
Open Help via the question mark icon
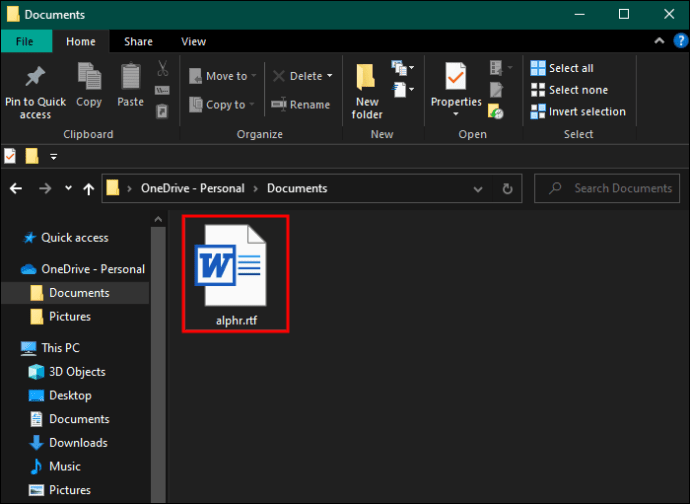pyautogui.click(x=680, y=41)
